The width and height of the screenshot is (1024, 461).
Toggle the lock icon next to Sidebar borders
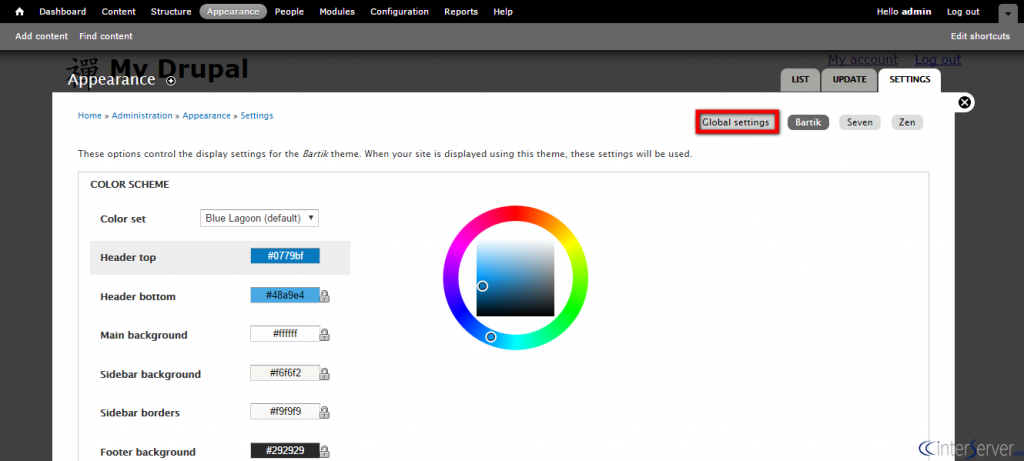325,413
